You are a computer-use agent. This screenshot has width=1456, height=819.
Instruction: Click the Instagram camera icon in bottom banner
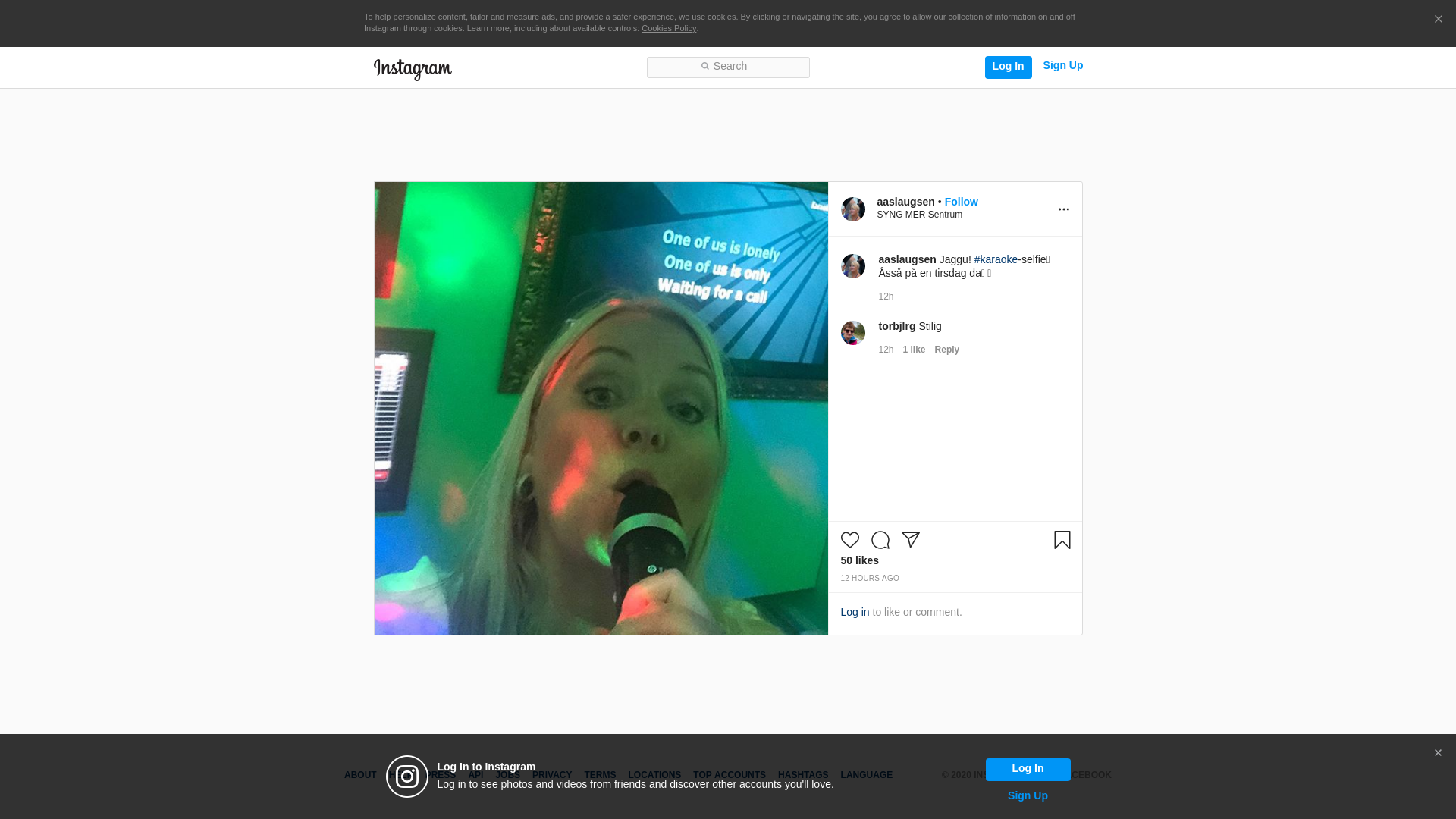407,777
